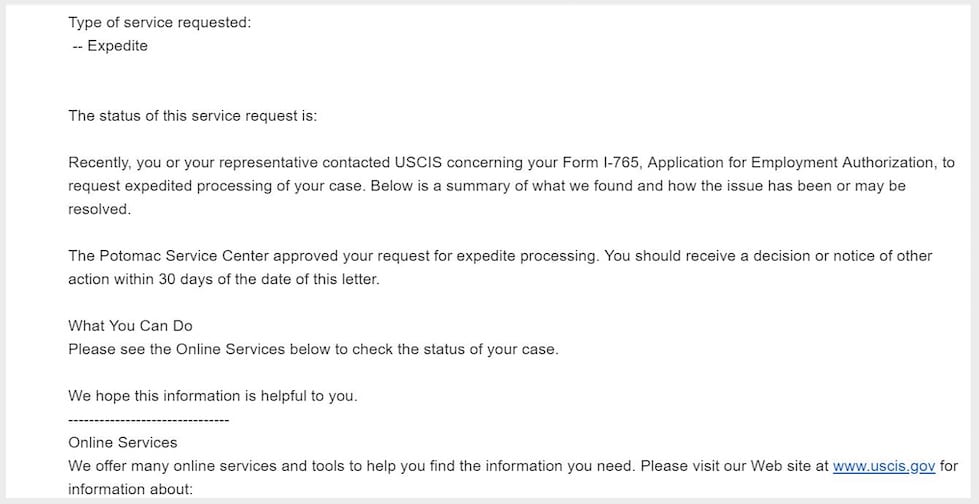Click the word 'USCIS' in first paragraph

[418, 163]
